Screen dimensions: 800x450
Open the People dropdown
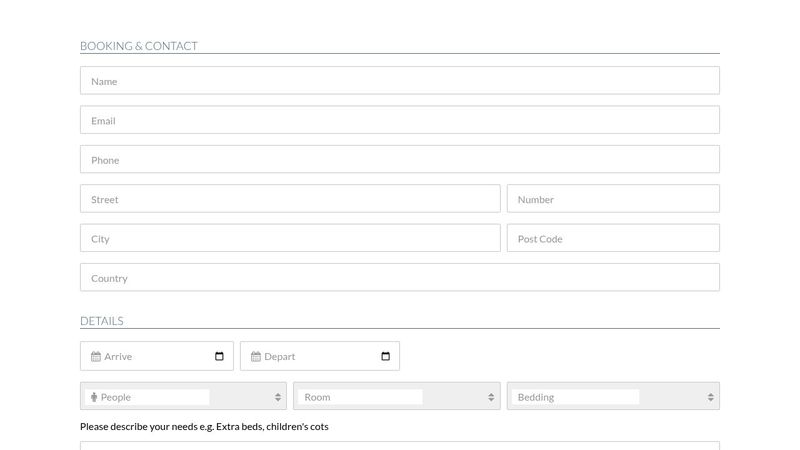[x=183, y=396]
